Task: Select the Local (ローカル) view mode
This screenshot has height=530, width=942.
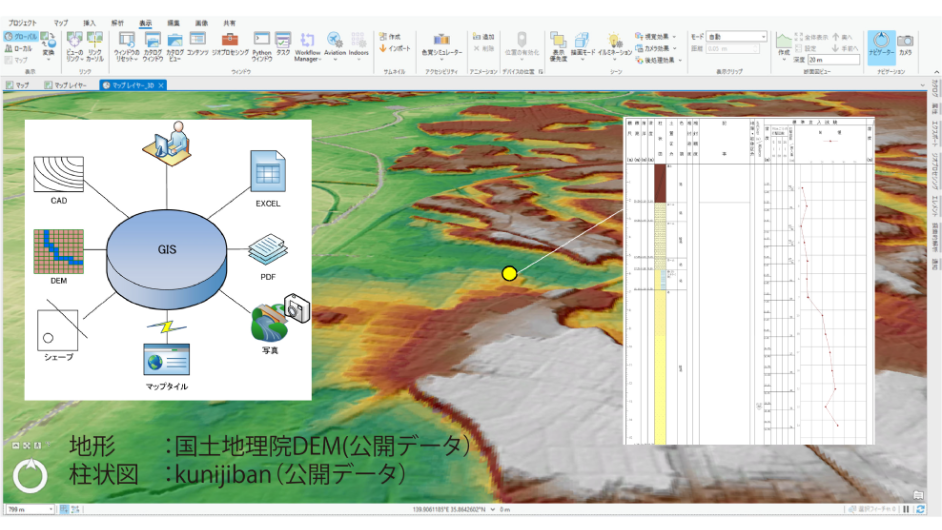Action: [x=19, y=48]
